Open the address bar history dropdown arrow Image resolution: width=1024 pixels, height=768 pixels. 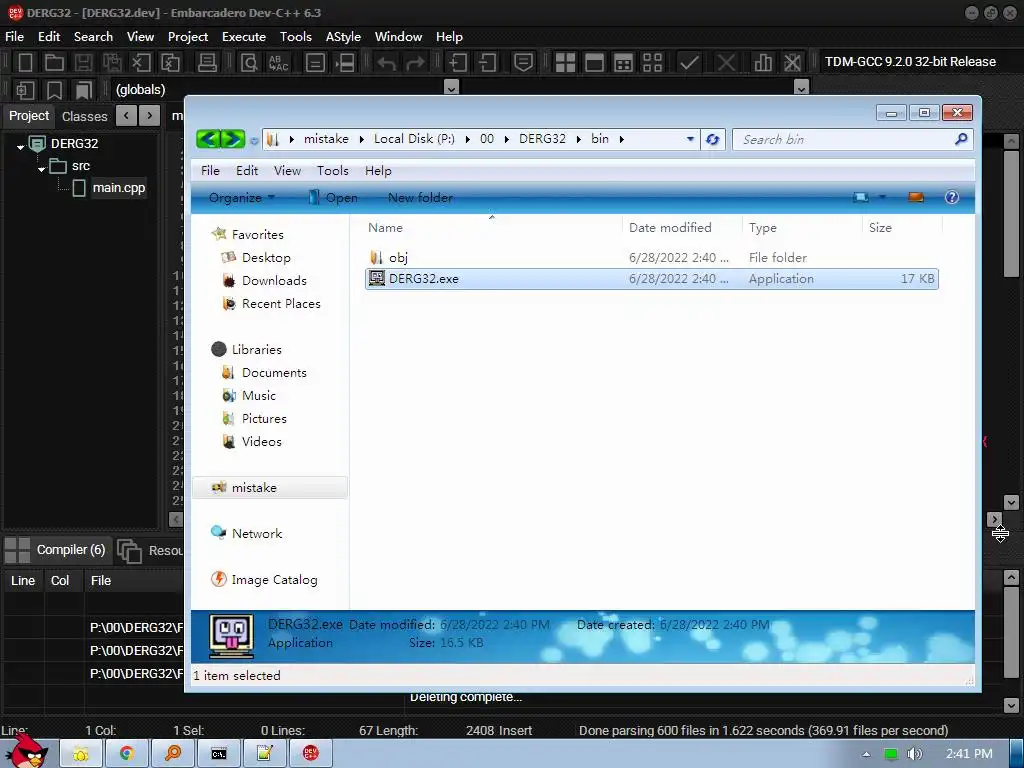[x=690, y=139]
